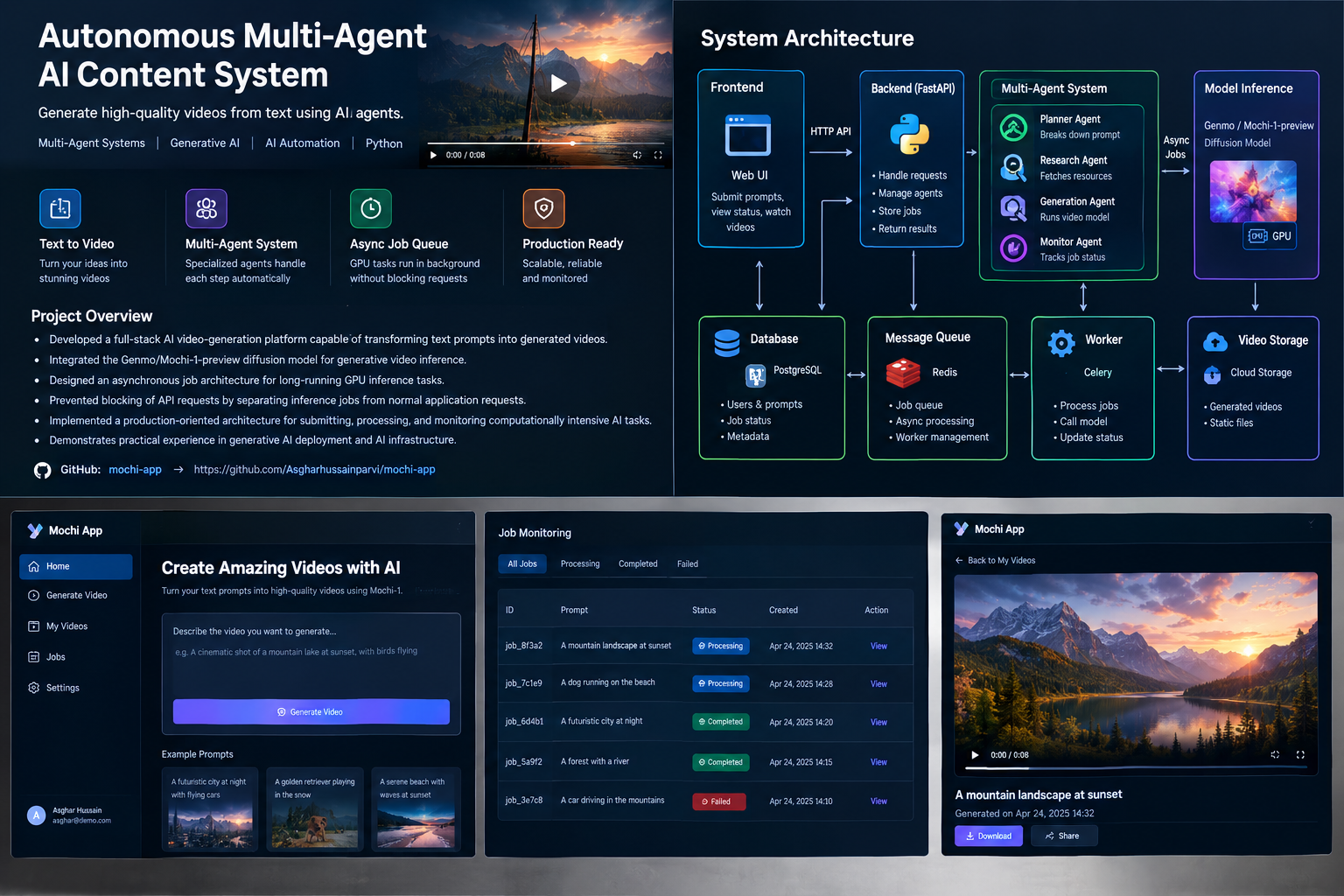Image resolution: width=1344 pixels, height=896 pixels.
Task: Select the Research Agent icon
Action: click(x=1013, y=168)
